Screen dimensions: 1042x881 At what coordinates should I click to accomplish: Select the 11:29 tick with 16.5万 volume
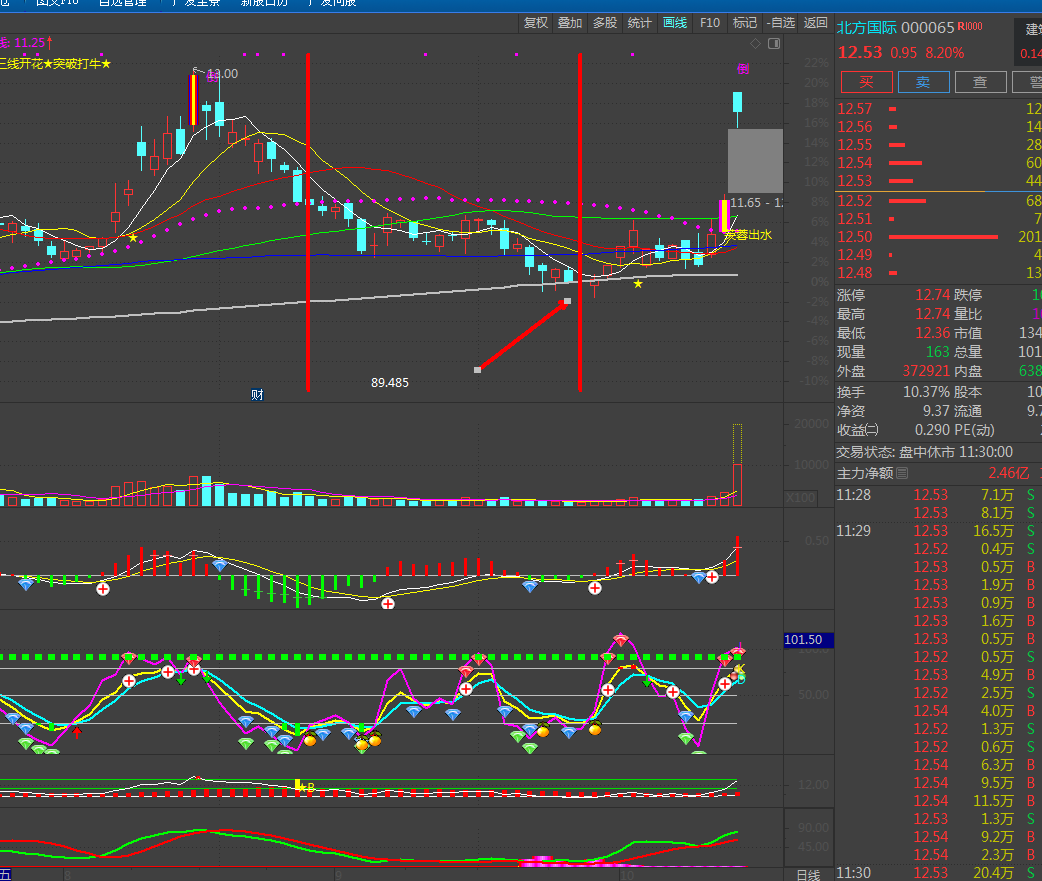tap(938, 531)
